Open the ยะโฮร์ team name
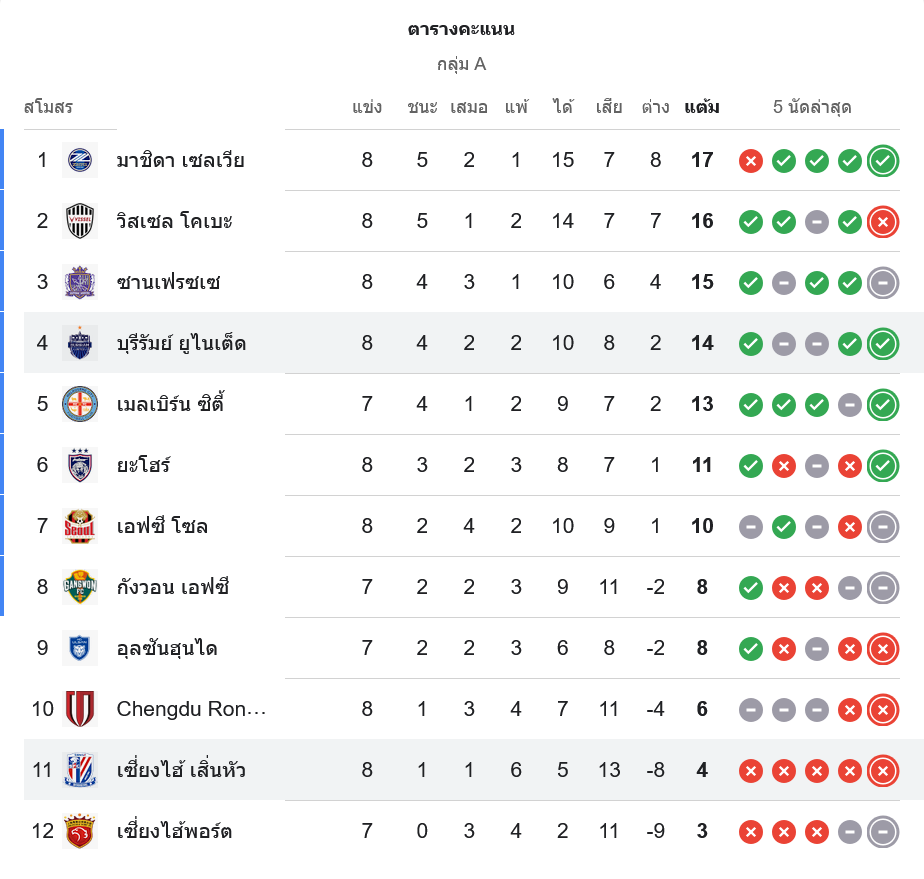 click(x=143, y=465)
